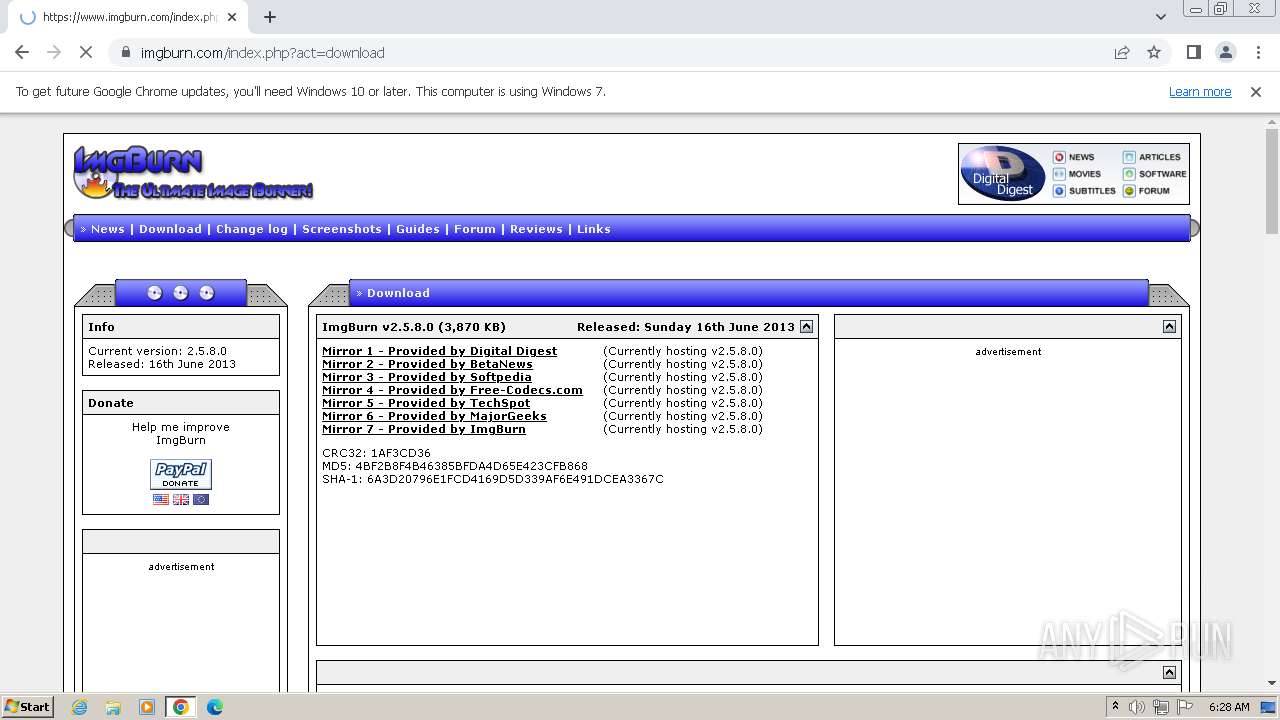This screenshot has height=720, width=1280.
Task: Dismiss the Chrome update notification bar
Action: [1256, 92]
